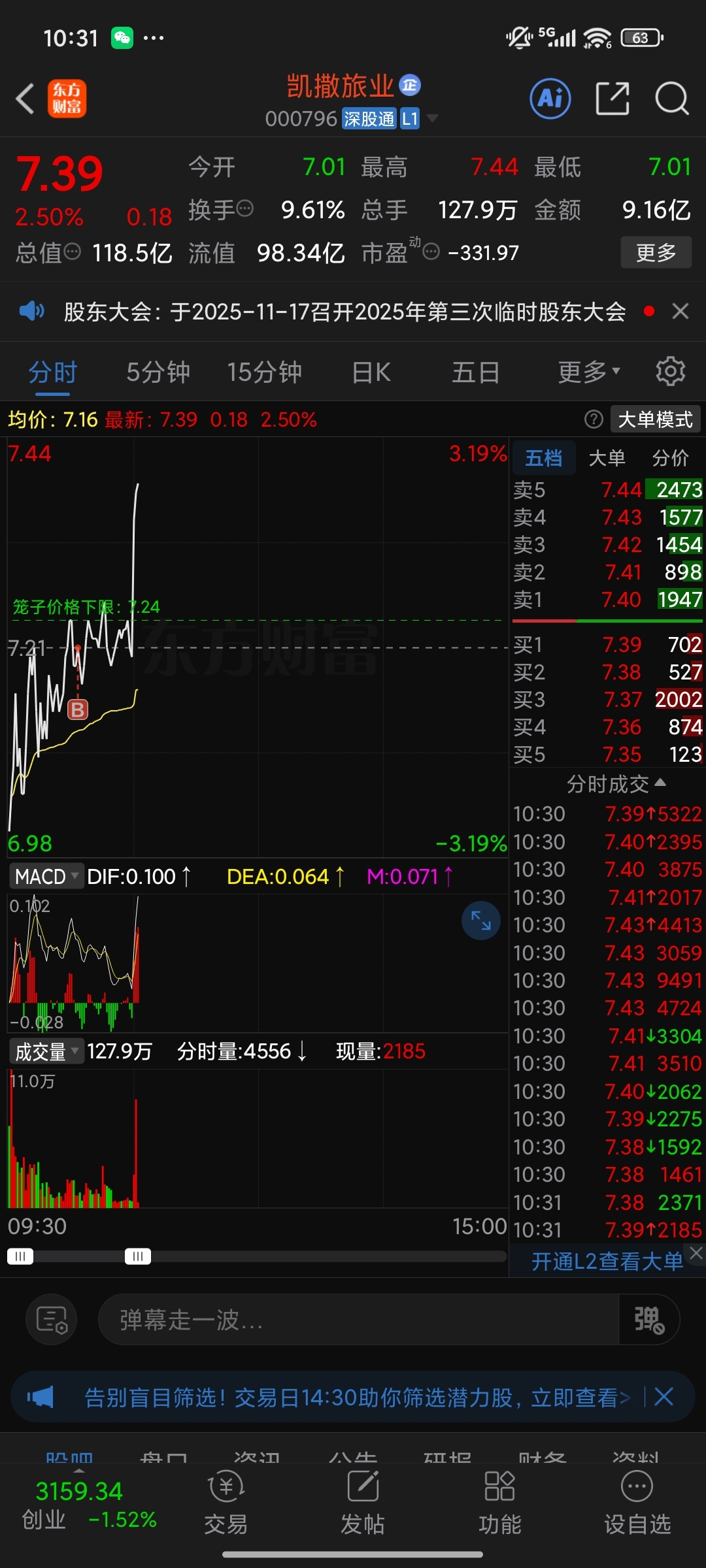Close the 开通L2查看大单 prompt
The height and width of the screenshot is (1568, 706).
coord(697,1252)
